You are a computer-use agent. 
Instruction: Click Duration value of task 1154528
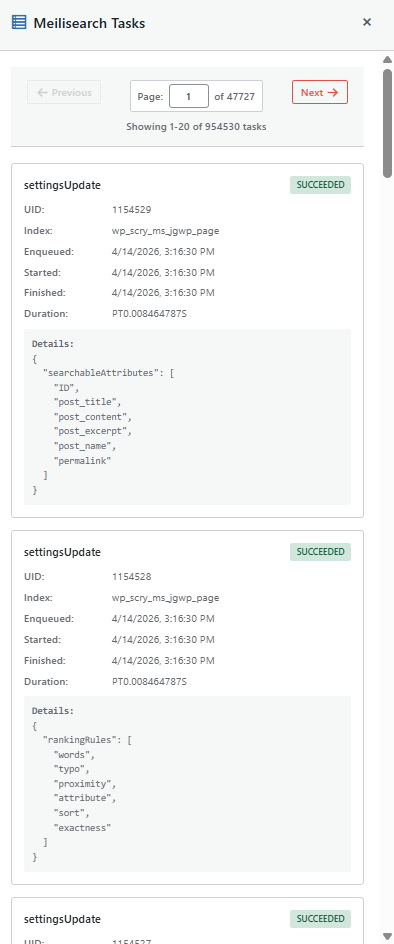click(149, 682)
